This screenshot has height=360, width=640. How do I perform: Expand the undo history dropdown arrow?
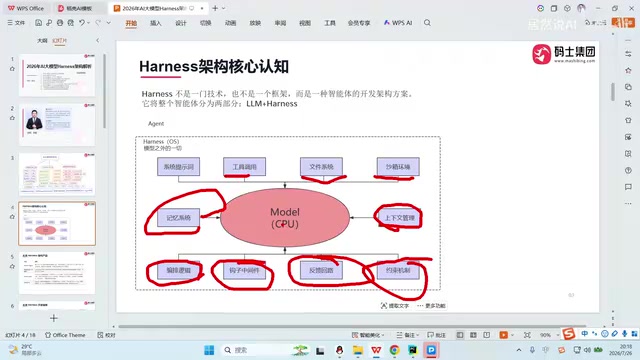coord(89,23)
